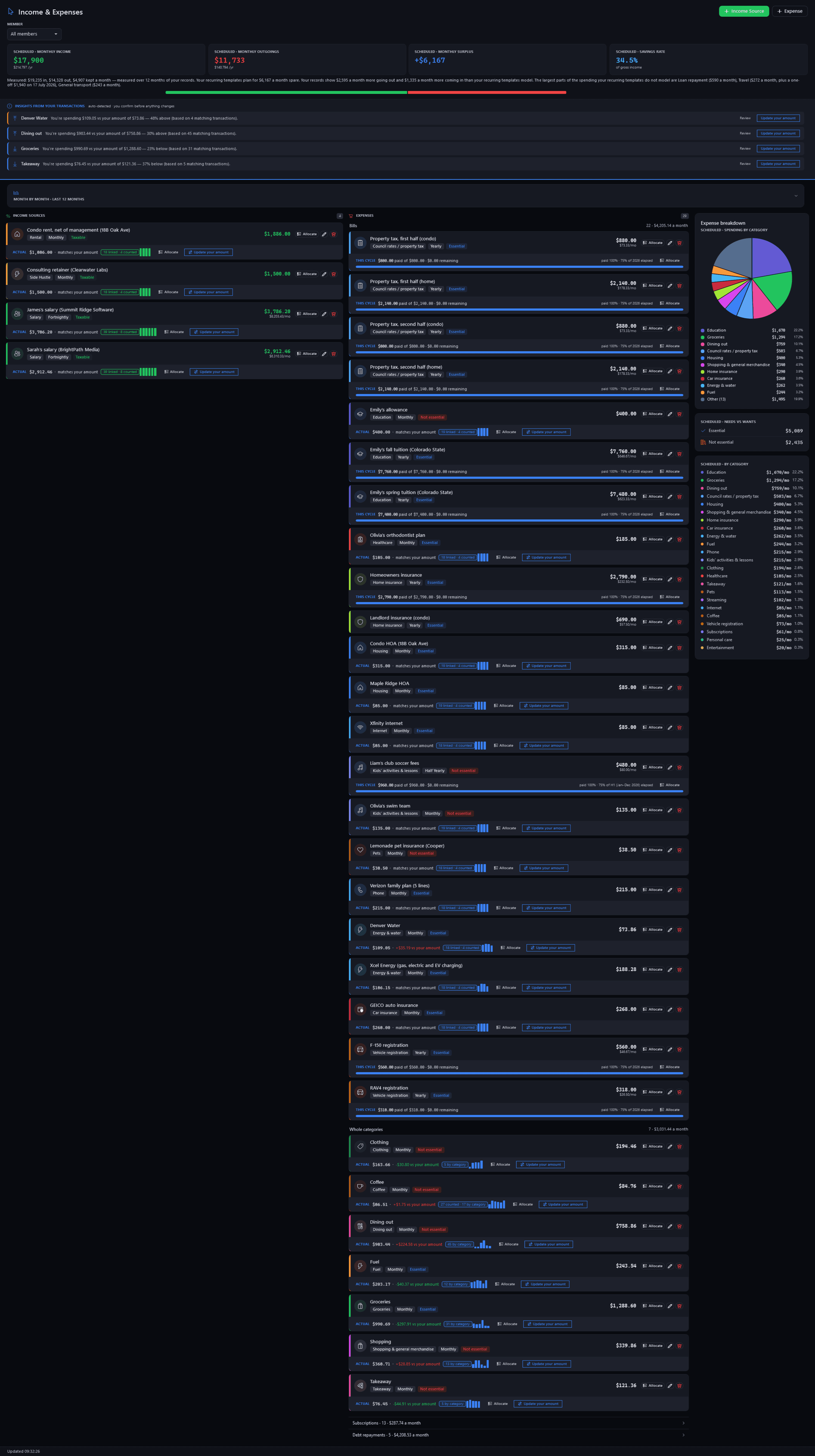Delete Consulting retainer income with trash icon
815x1456 pixels.
(x=334, y=274)
